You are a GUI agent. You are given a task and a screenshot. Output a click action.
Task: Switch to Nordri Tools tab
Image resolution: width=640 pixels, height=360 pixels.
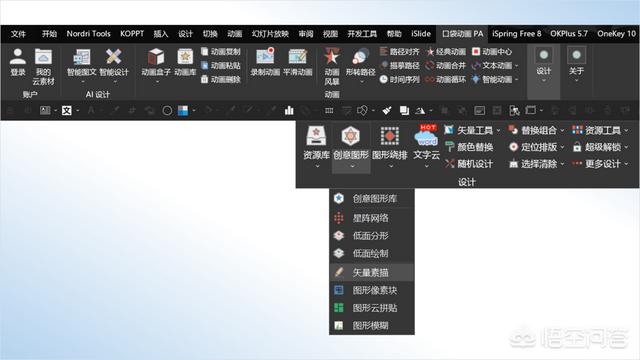click(89, 33)
